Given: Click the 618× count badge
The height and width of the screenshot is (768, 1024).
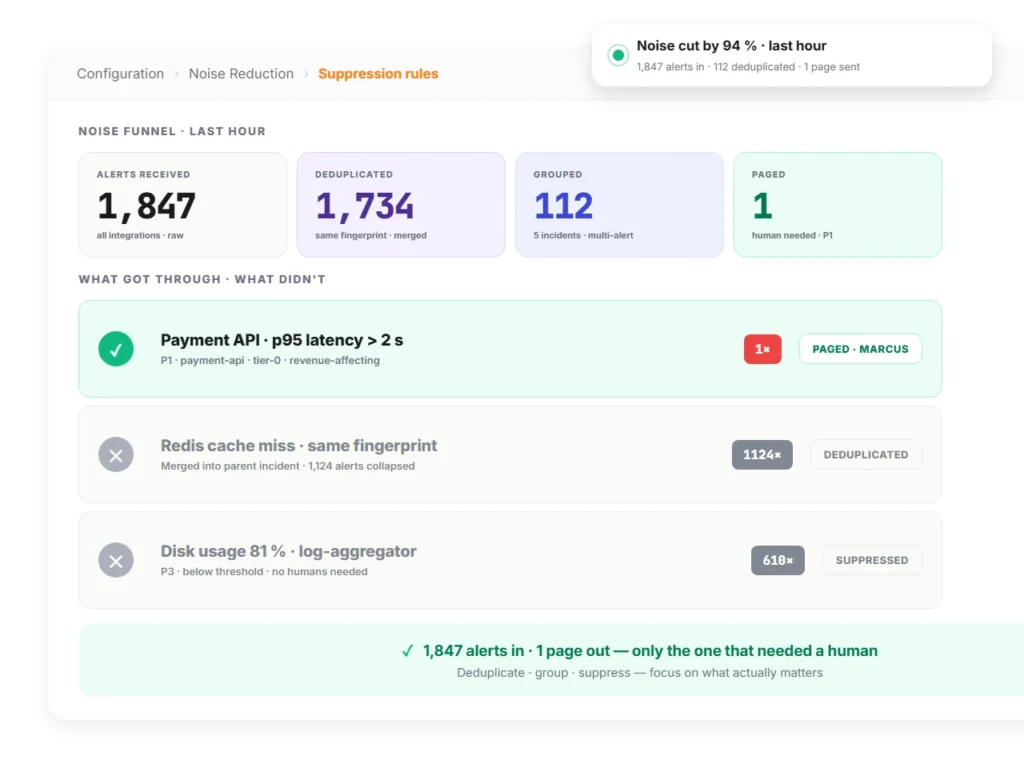Looking at the screenshot, I should click(777, 560).
